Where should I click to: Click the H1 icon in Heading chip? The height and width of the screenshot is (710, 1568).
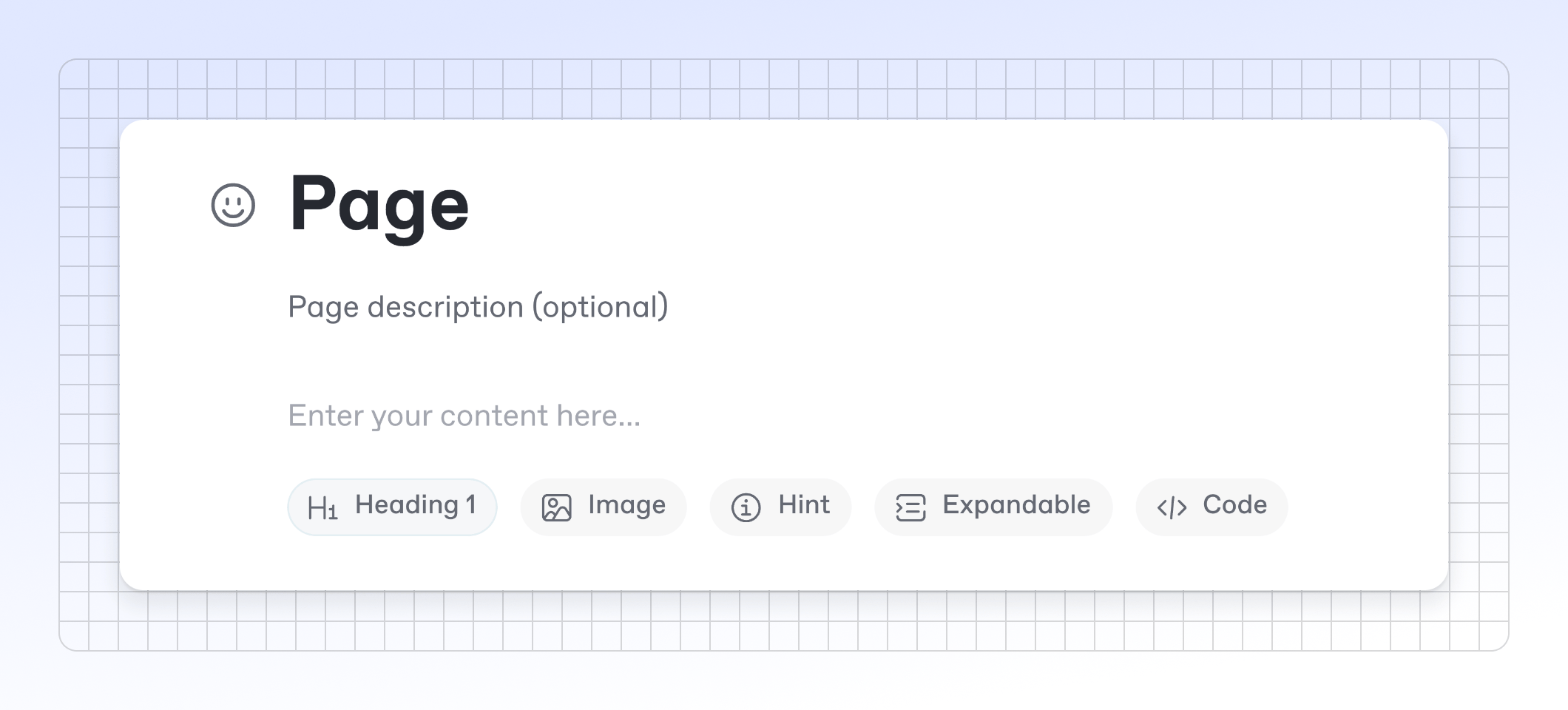tap(322, 508)
